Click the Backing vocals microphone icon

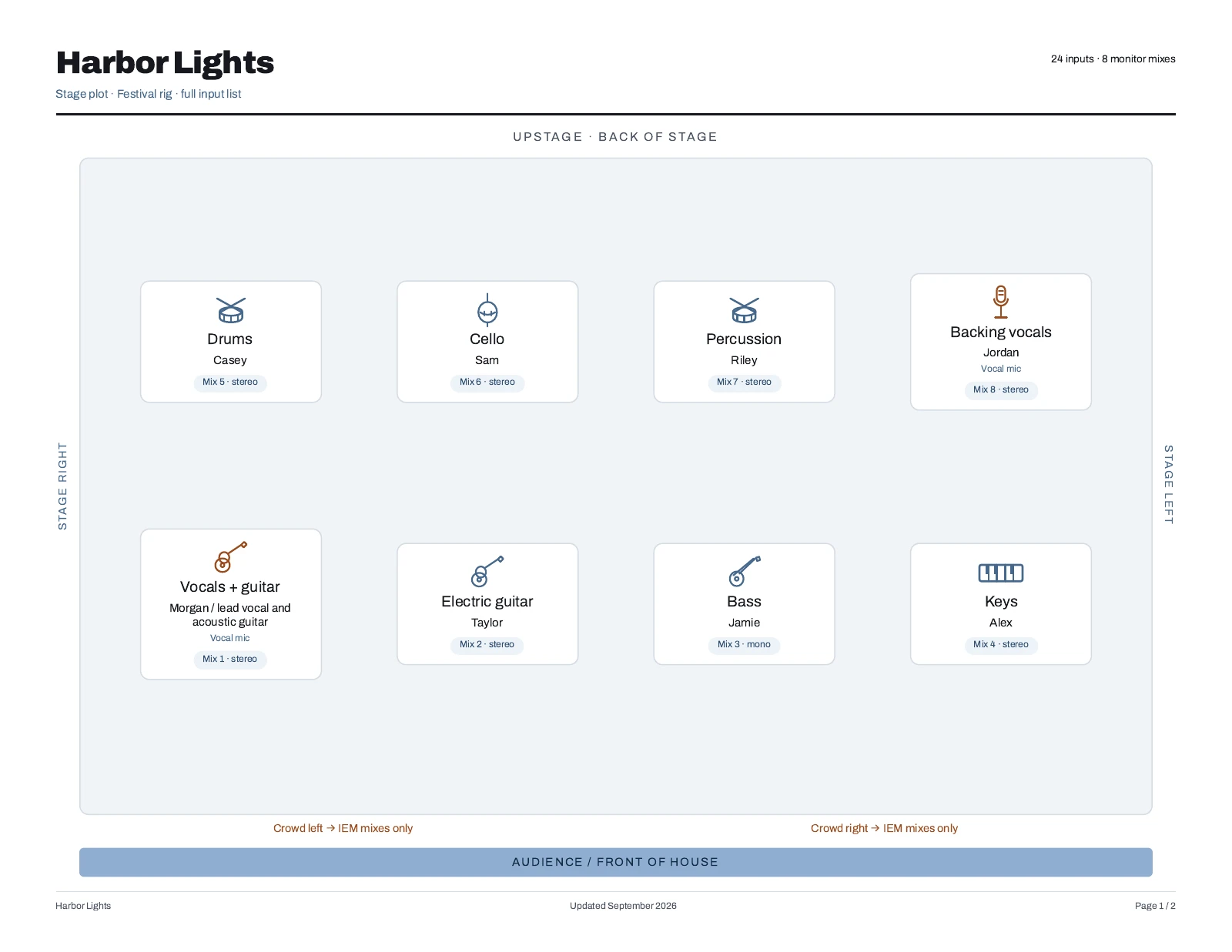coord(1001,302)
